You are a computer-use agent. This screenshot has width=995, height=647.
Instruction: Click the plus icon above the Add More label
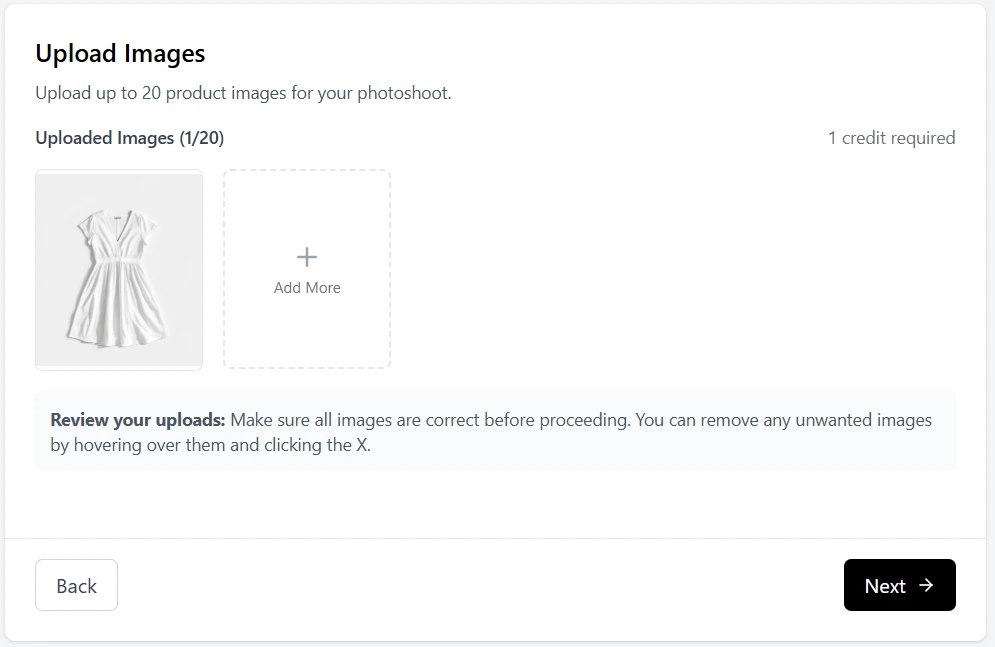[306, 256]
